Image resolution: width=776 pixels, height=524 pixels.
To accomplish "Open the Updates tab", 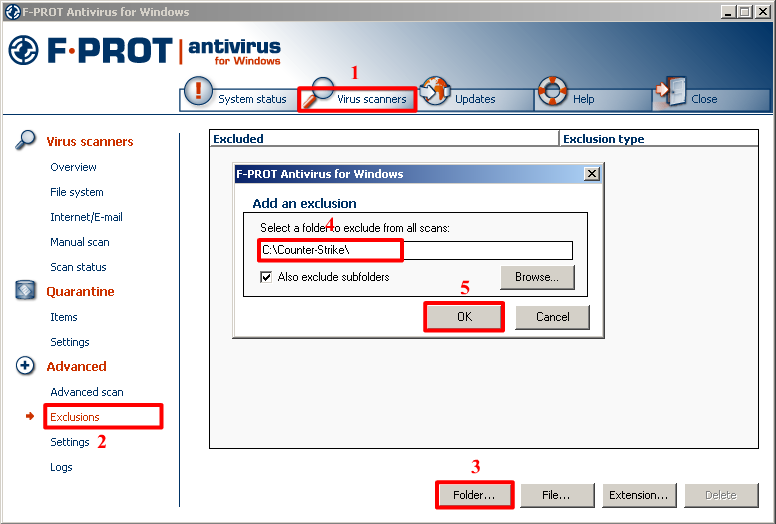I will [475, 99].
